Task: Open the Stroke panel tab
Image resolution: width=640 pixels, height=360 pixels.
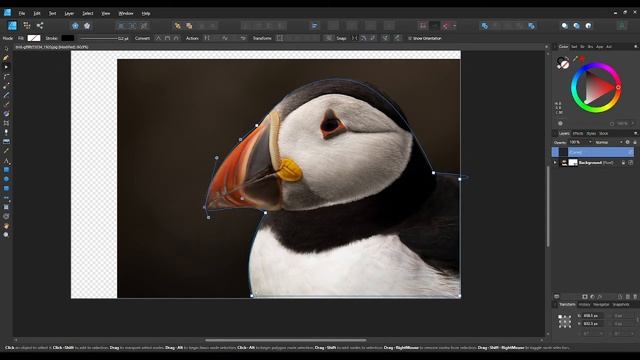Action: point(582,47)
